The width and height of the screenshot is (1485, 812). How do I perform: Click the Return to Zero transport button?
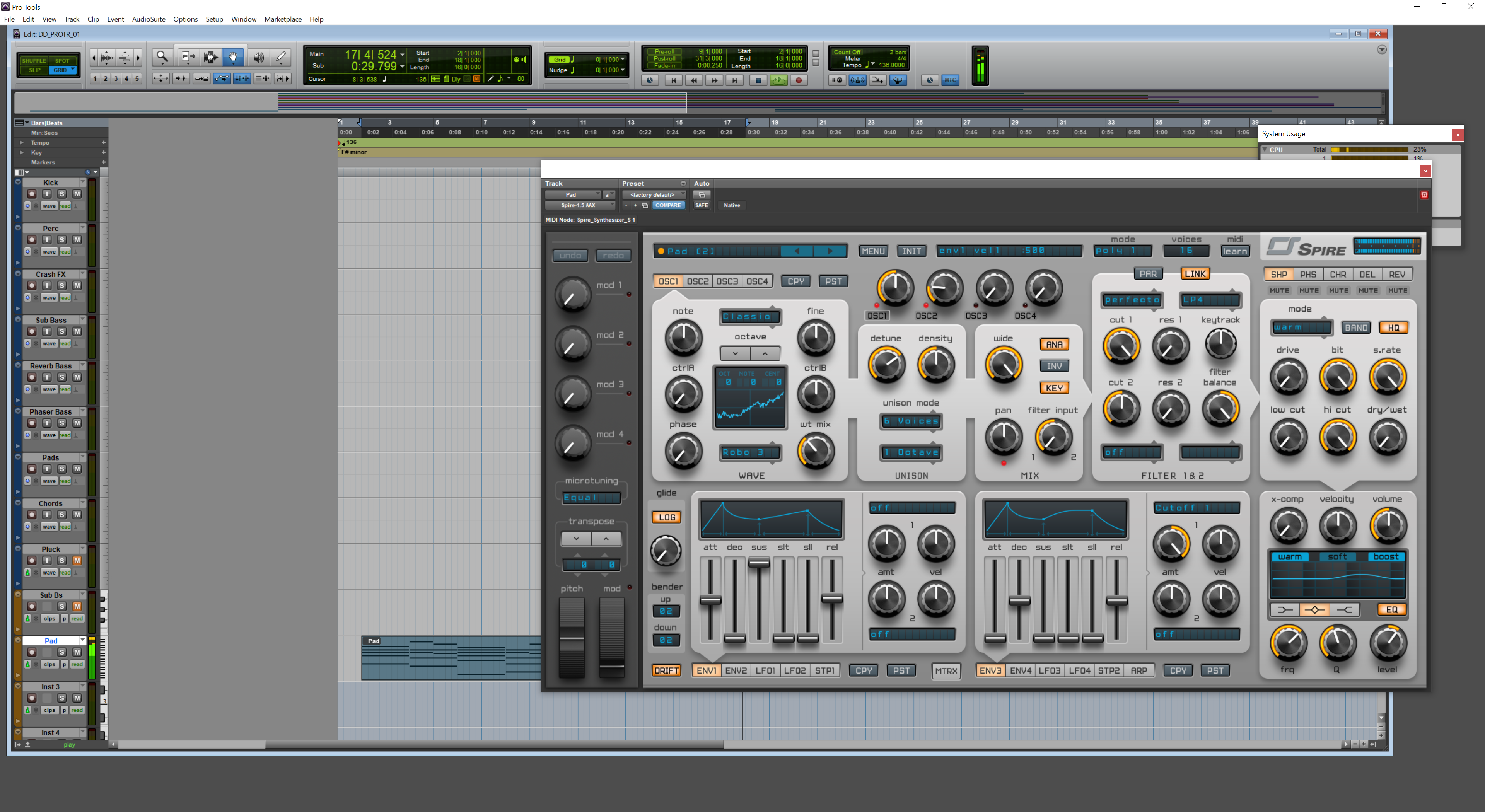pyautogui.click(x=673, y=80)
